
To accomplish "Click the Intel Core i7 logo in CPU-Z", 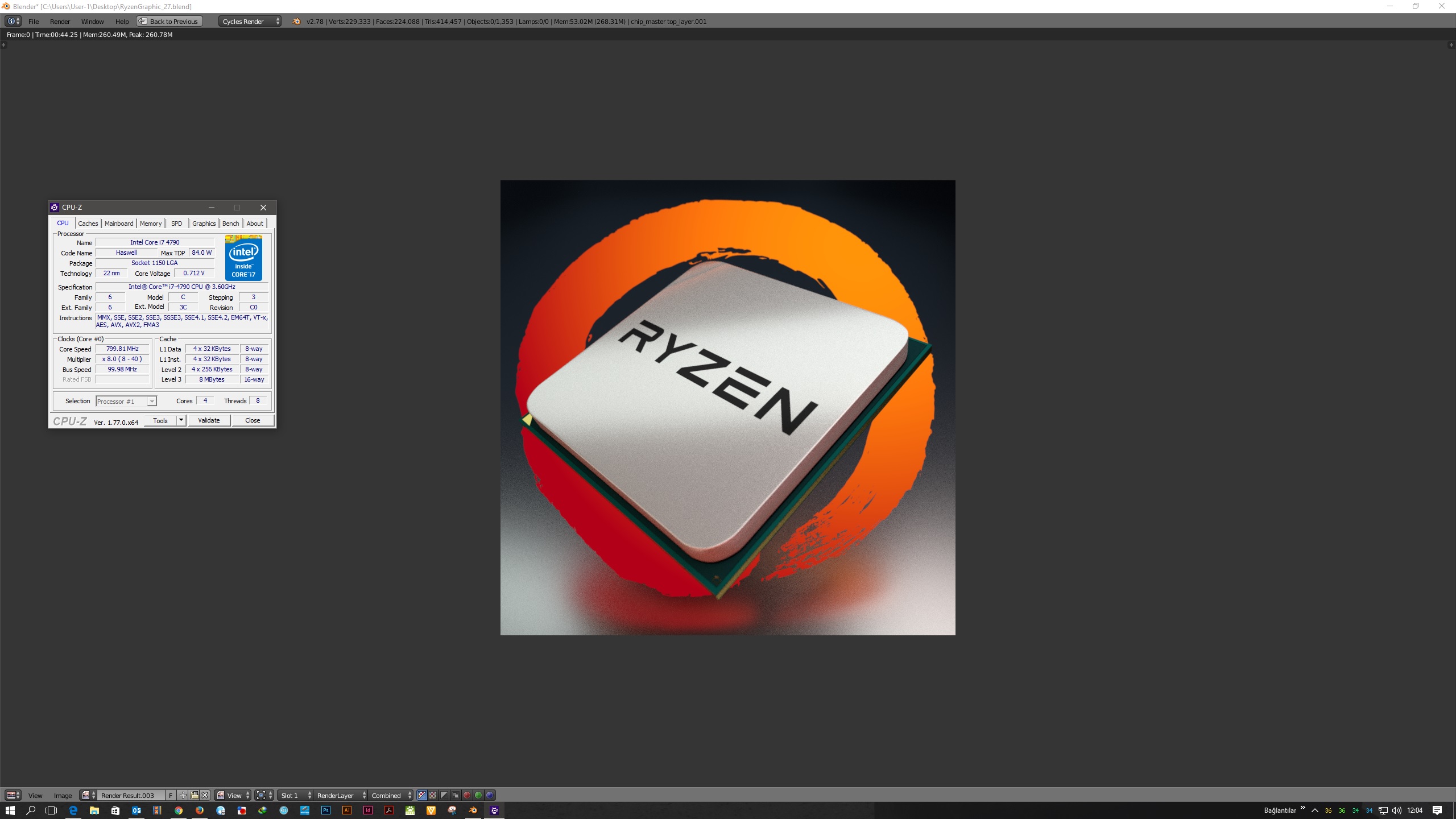I will [243, 257].
